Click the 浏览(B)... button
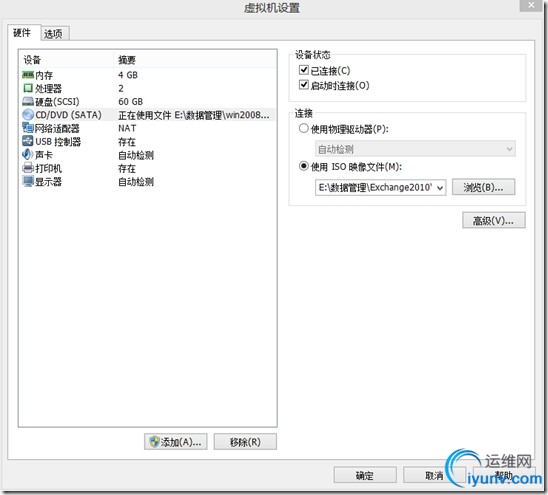Screen dimensions: 548x495 click(483, 187)
